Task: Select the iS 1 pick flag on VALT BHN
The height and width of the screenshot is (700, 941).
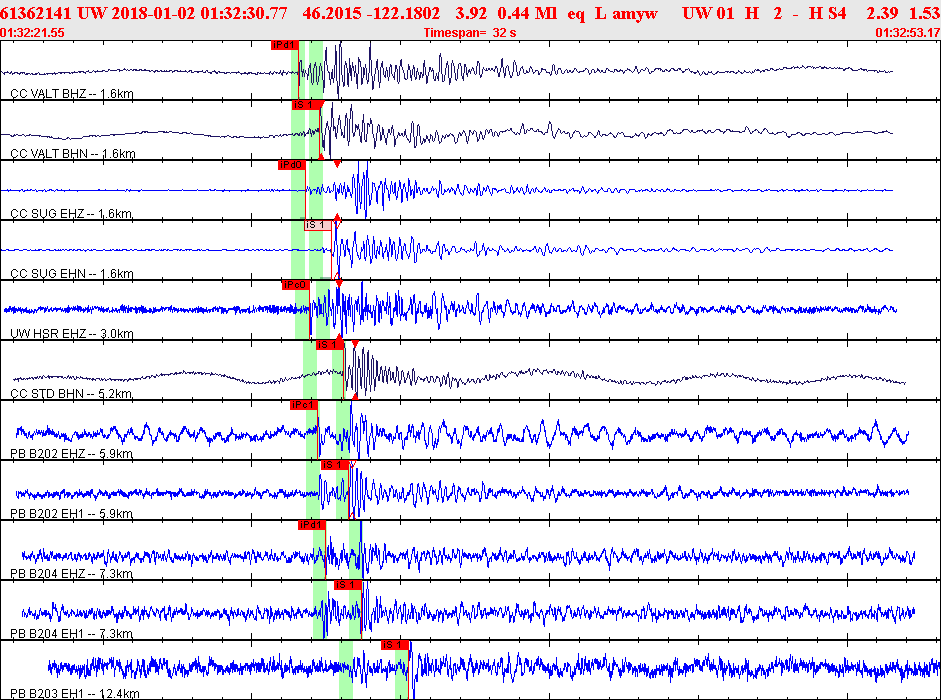Action: pos(305,105)
